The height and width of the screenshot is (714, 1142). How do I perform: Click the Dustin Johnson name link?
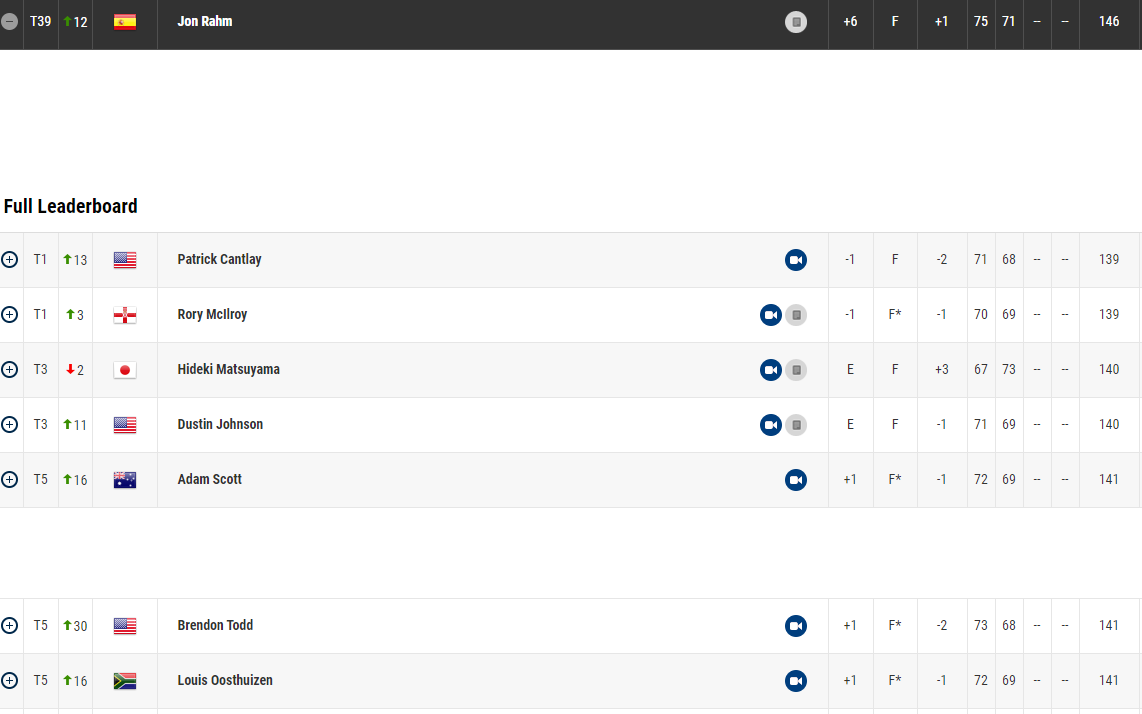[220, 424]
